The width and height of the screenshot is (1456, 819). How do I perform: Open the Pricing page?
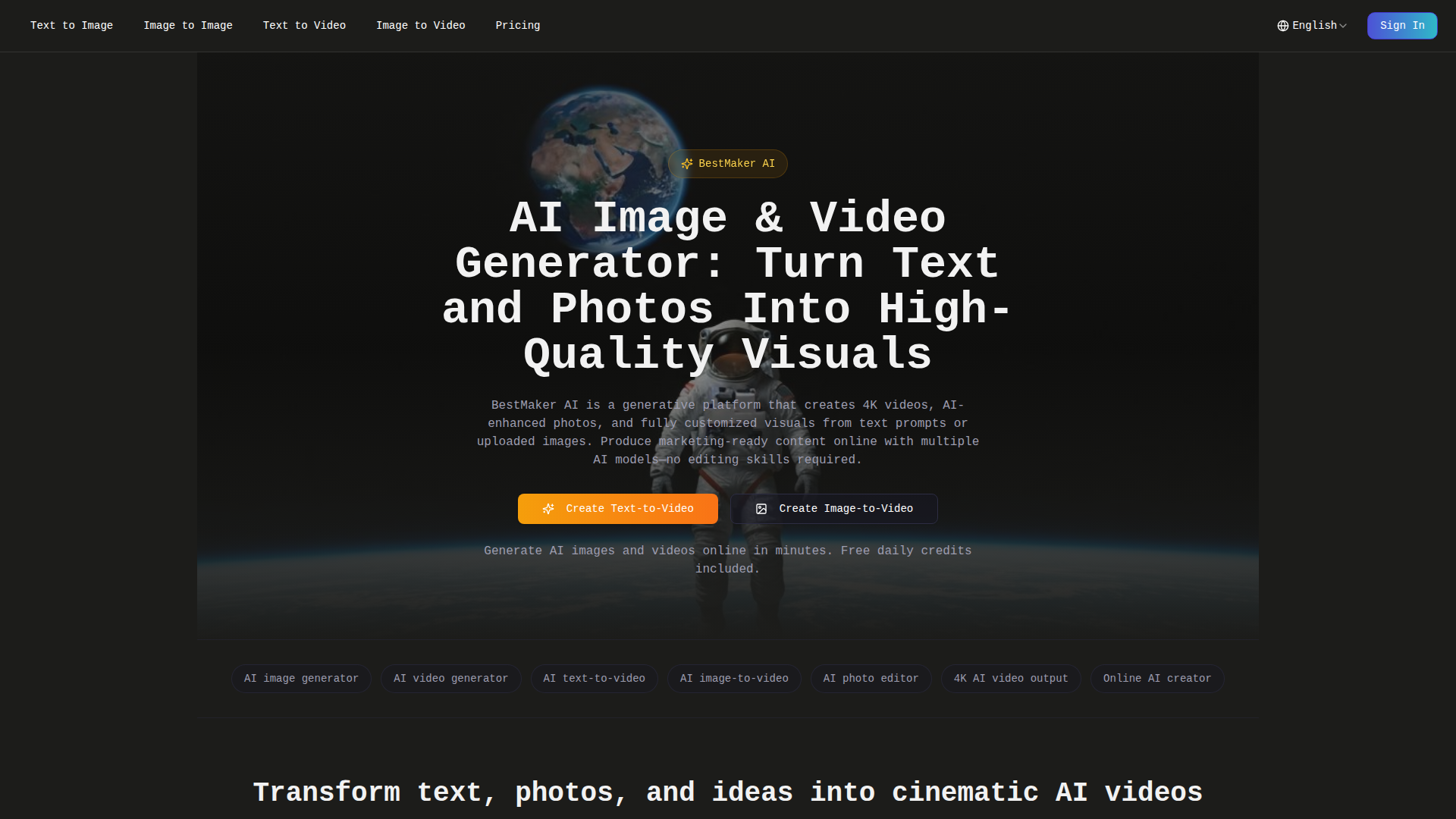pyautogui.click(x=518, y=26)
